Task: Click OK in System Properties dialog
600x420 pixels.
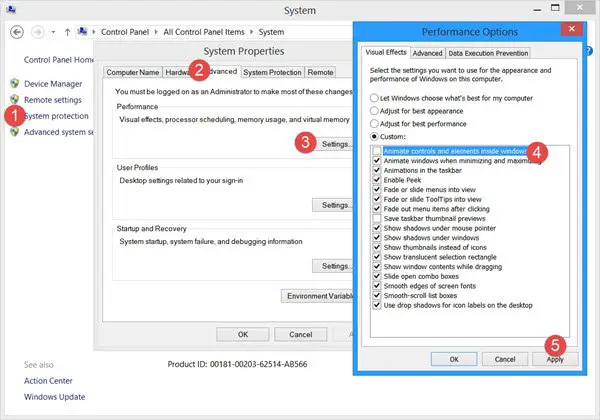Action: [x=243, y=334]
